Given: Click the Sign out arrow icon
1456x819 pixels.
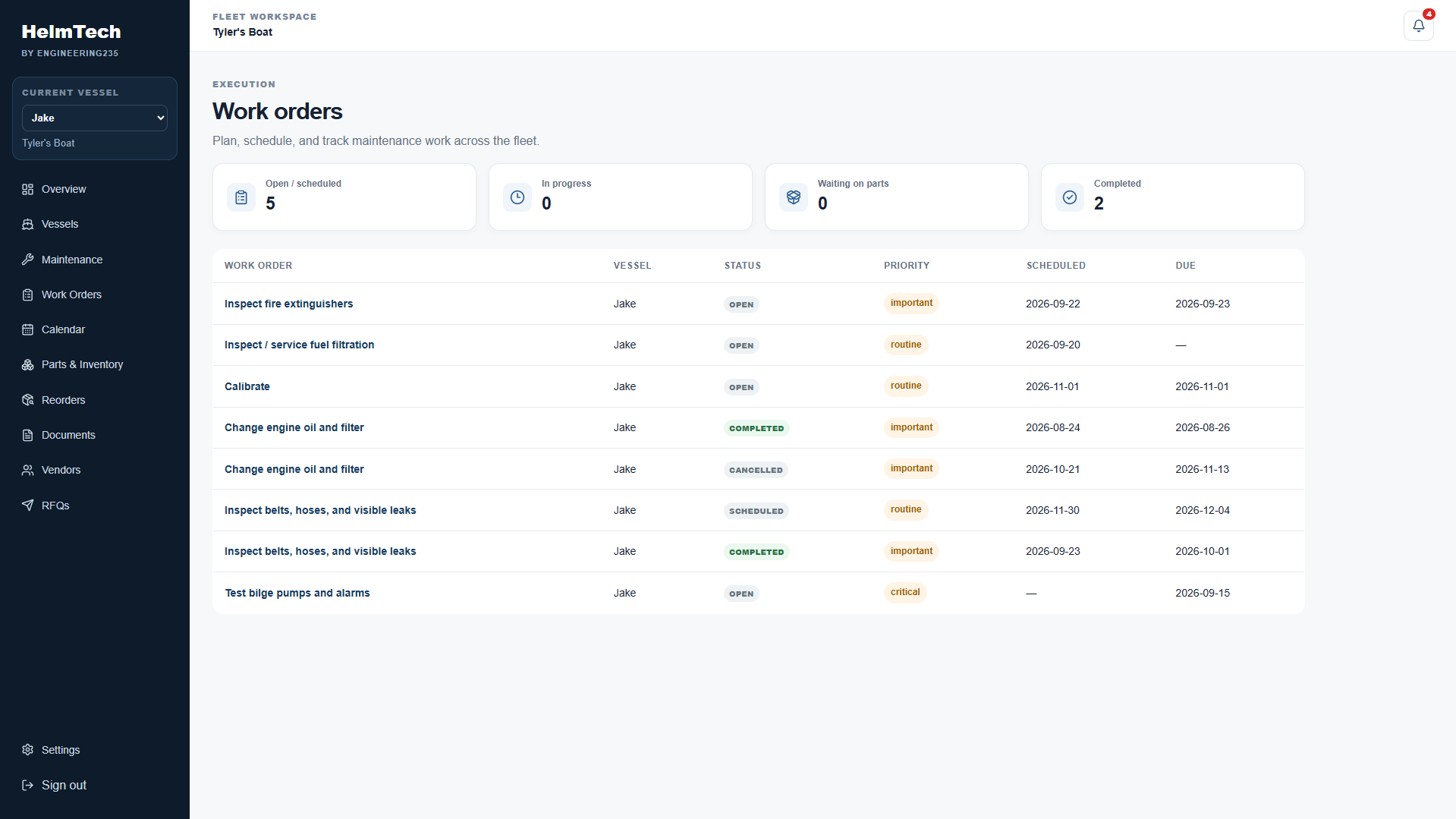Looking at the screenshot, I should point(28,785).
